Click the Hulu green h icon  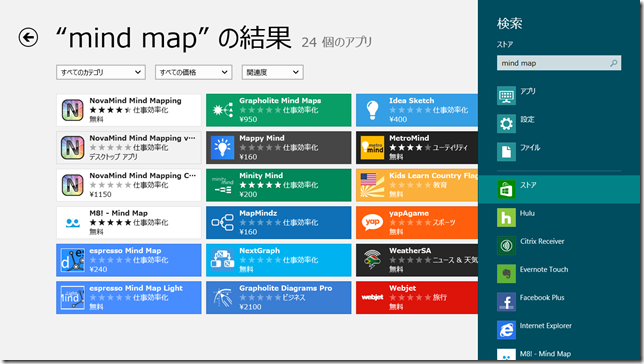(x=506, y=218)
